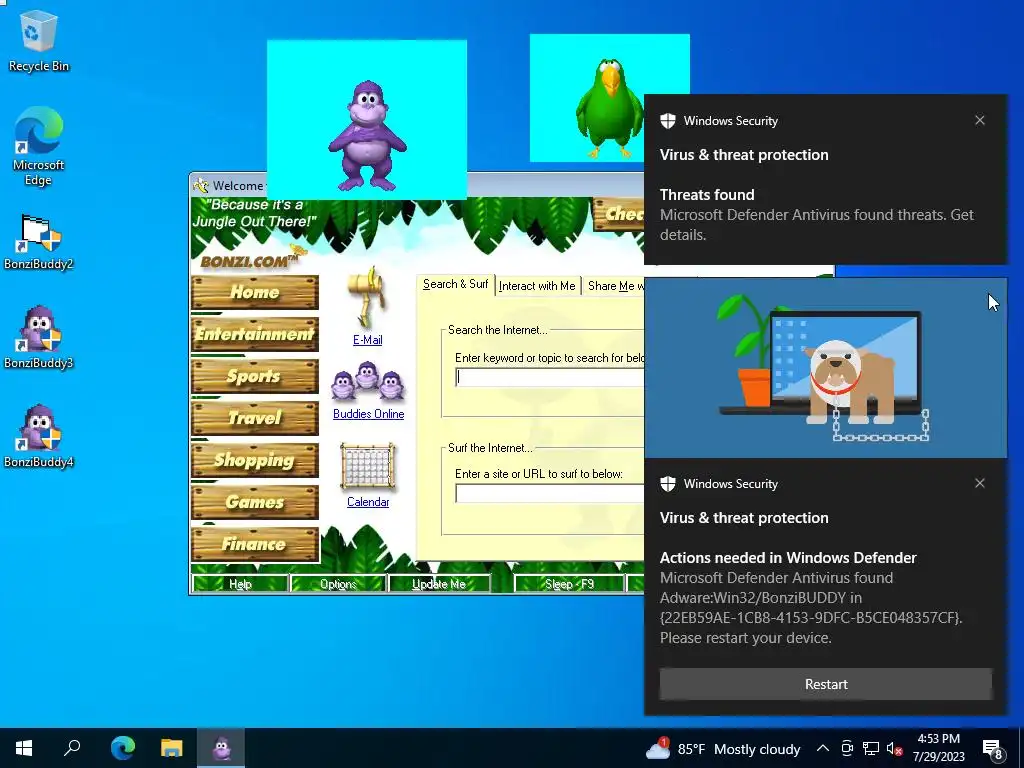The height and width of the screenshot is (768, 1024).
Task: Dismiss the Actions needed notification
Action: coord(980,483)
